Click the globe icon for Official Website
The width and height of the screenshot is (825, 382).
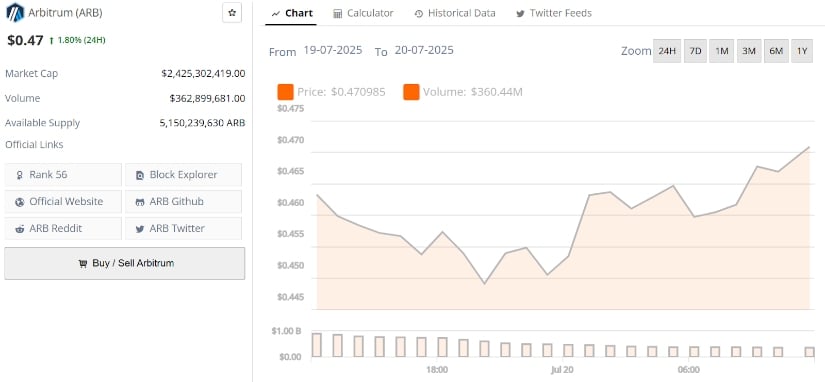tap(20, 202)
